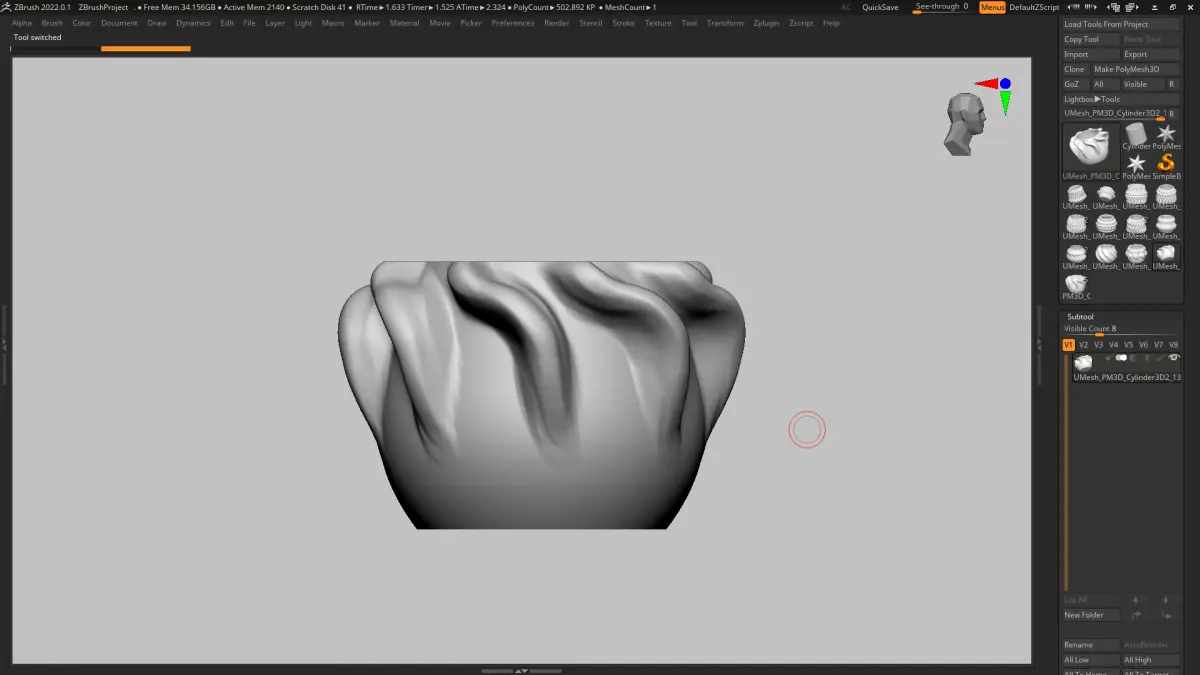This screenshot has height=675, width=1200.
Task: Click the DefaultZScript button
Action: [x=1034, y=7]
